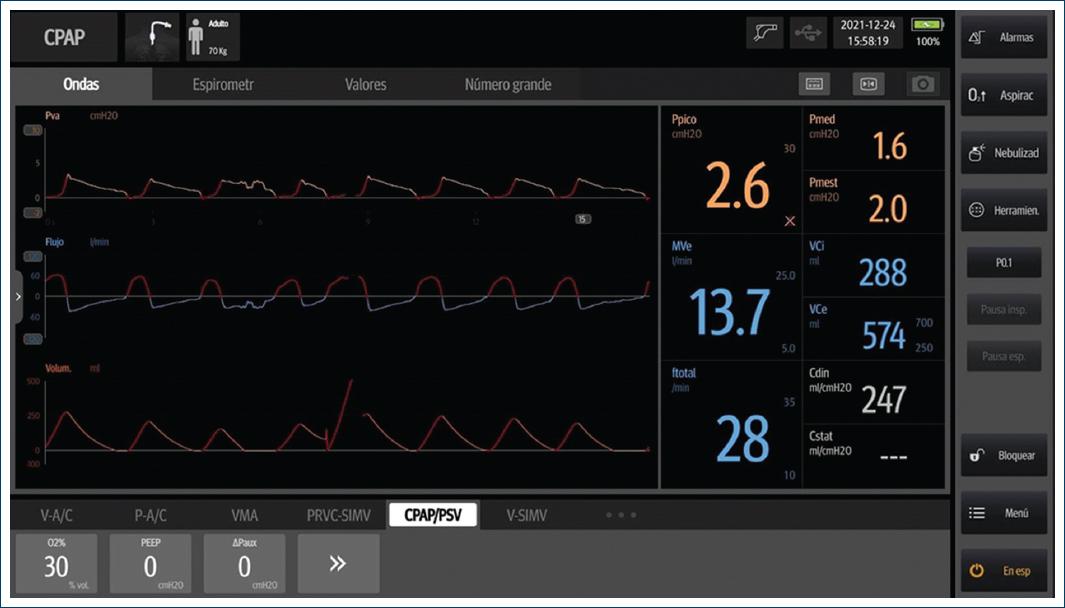1065x608 pixels.
Task: Activate the Nebulizad nebulizer
Action: pos(1004,153)
